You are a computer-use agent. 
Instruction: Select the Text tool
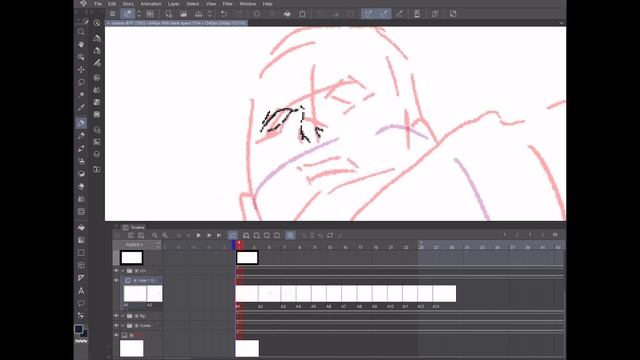(x=81, y=291)
